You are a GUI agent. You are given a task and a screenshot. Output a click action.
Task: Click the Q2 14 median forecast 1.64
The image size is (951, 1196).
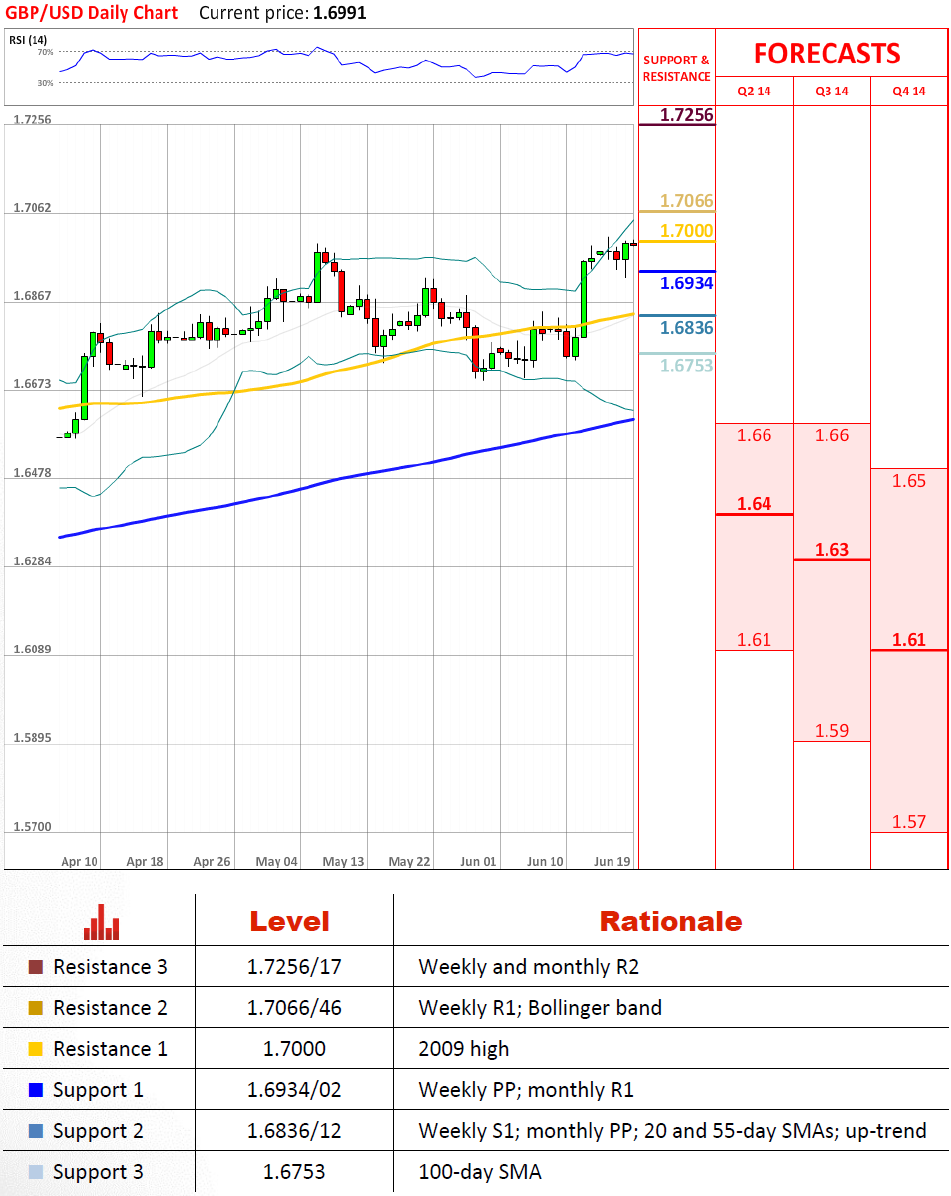click(754, 504)
